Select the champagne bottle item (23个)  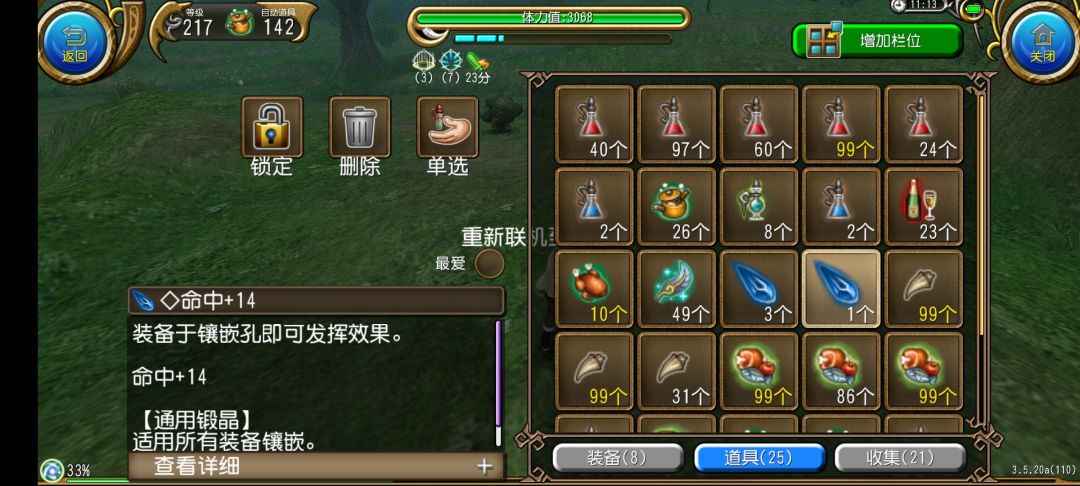point(924,206)
